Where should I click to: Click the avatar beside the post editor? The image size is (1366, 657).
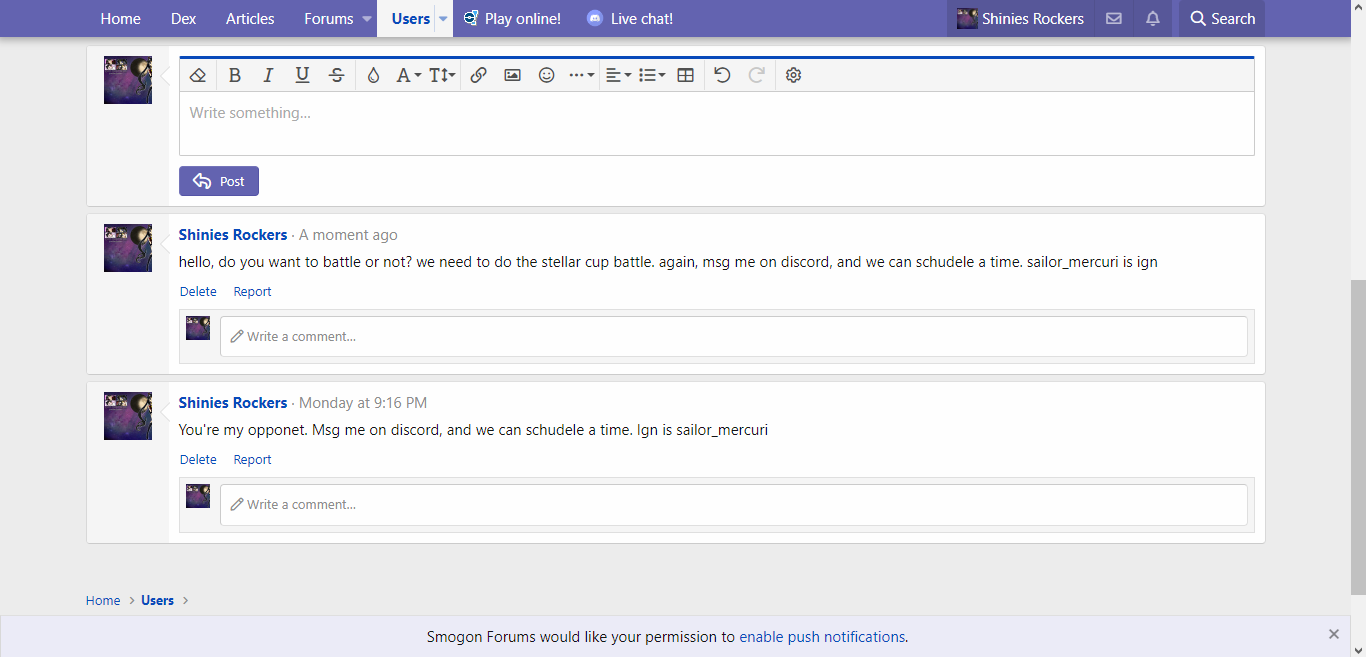tap(128, 80)
